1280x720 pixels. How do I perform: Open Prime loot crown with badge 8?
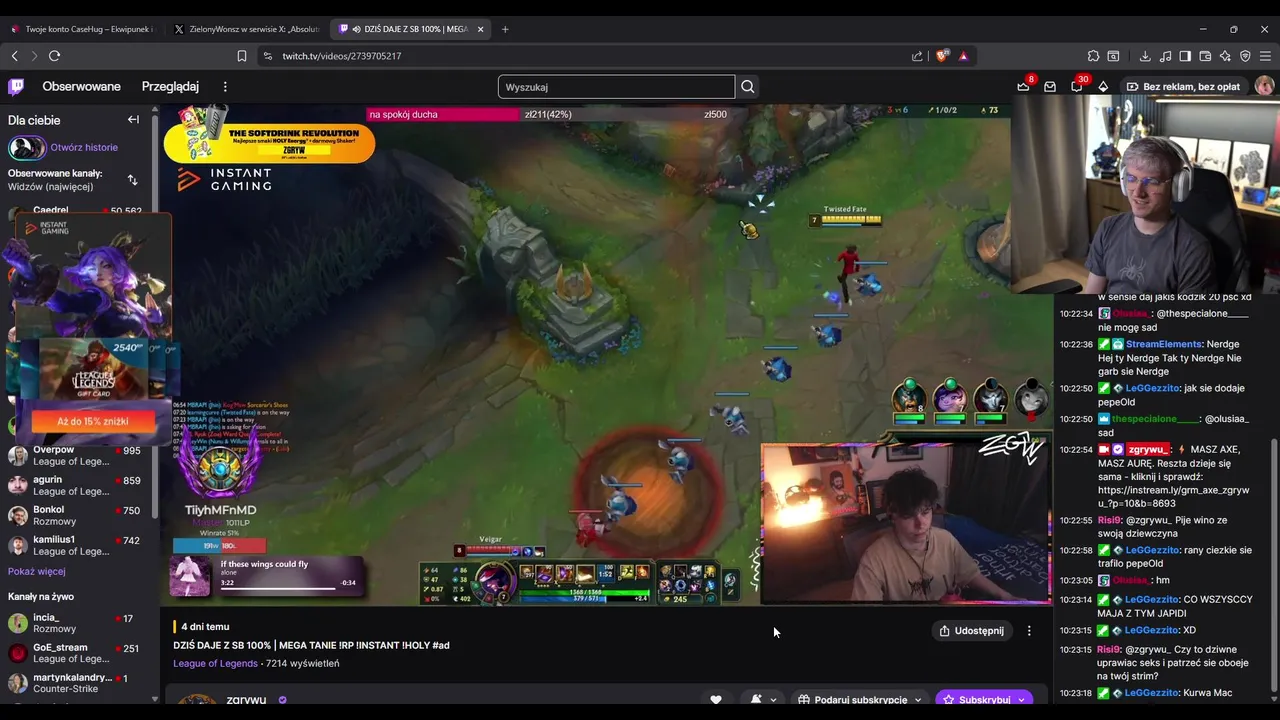tap(1023, 87)
